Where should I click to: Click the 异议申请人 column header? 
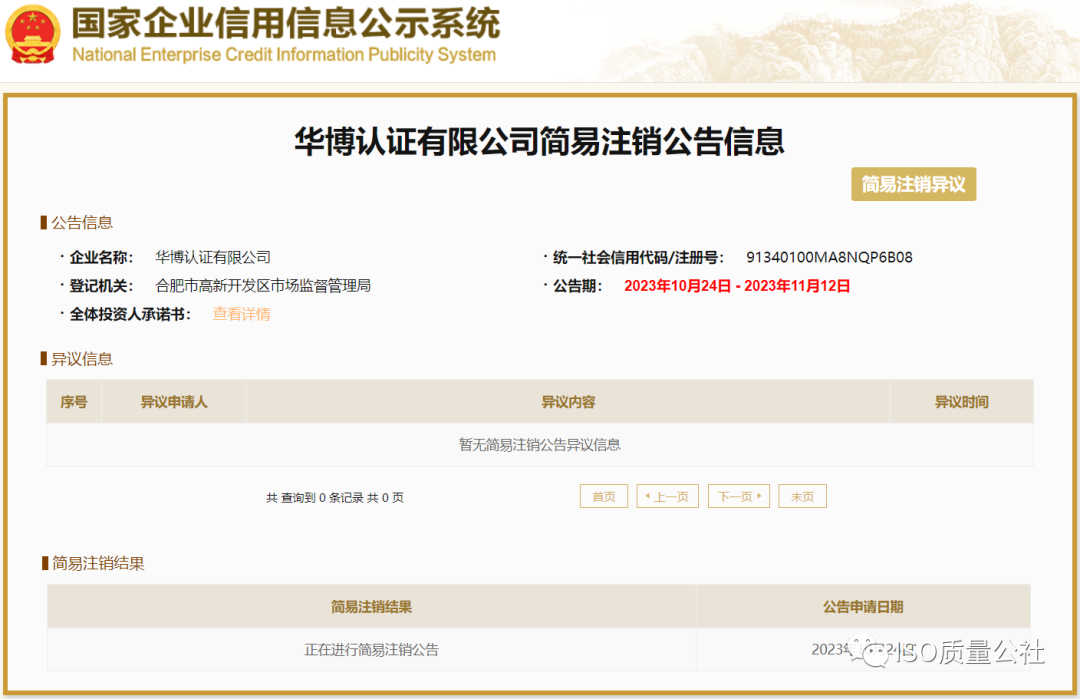tap(174, 402)
